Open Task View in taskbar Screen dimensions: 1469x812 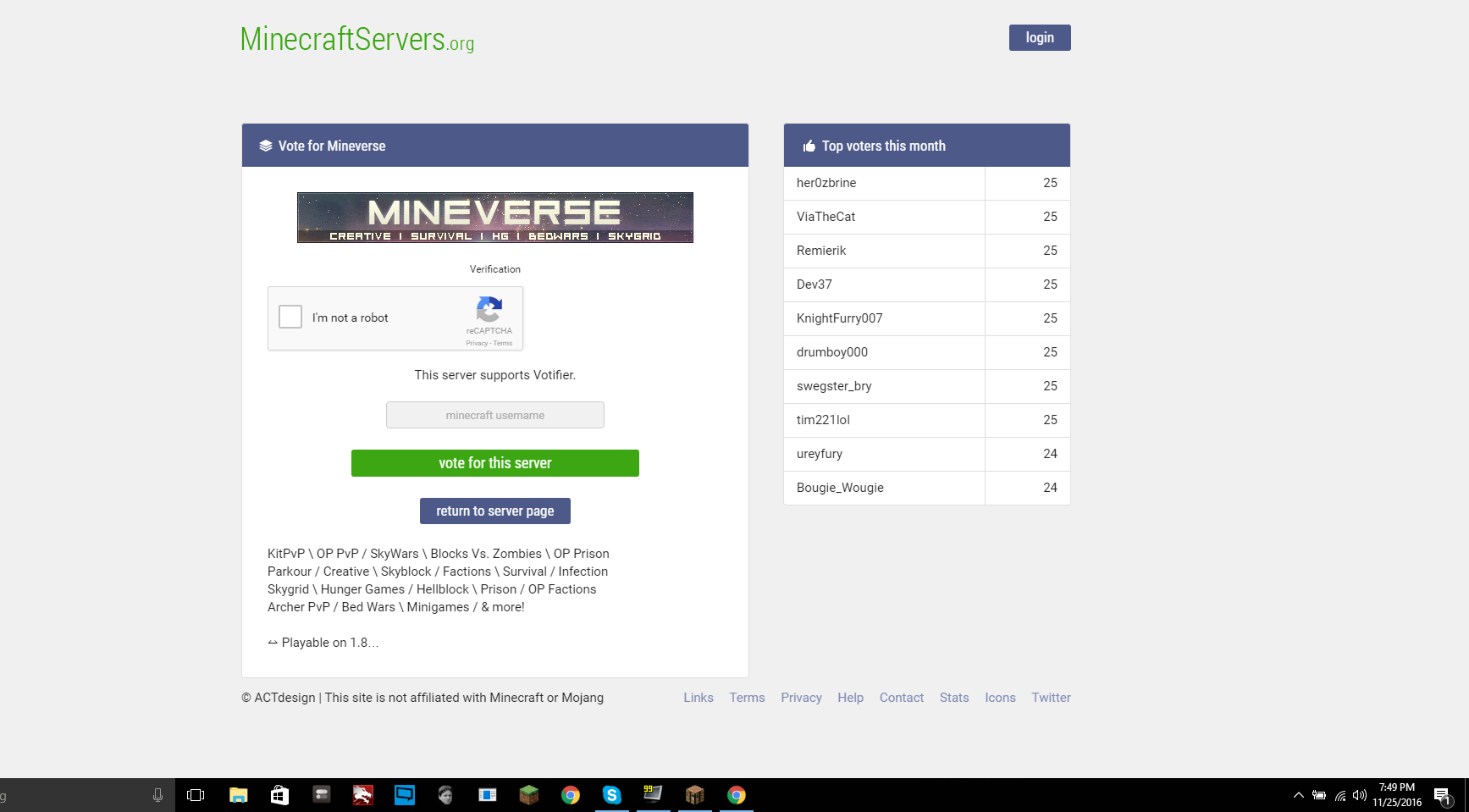pos(196,795)
